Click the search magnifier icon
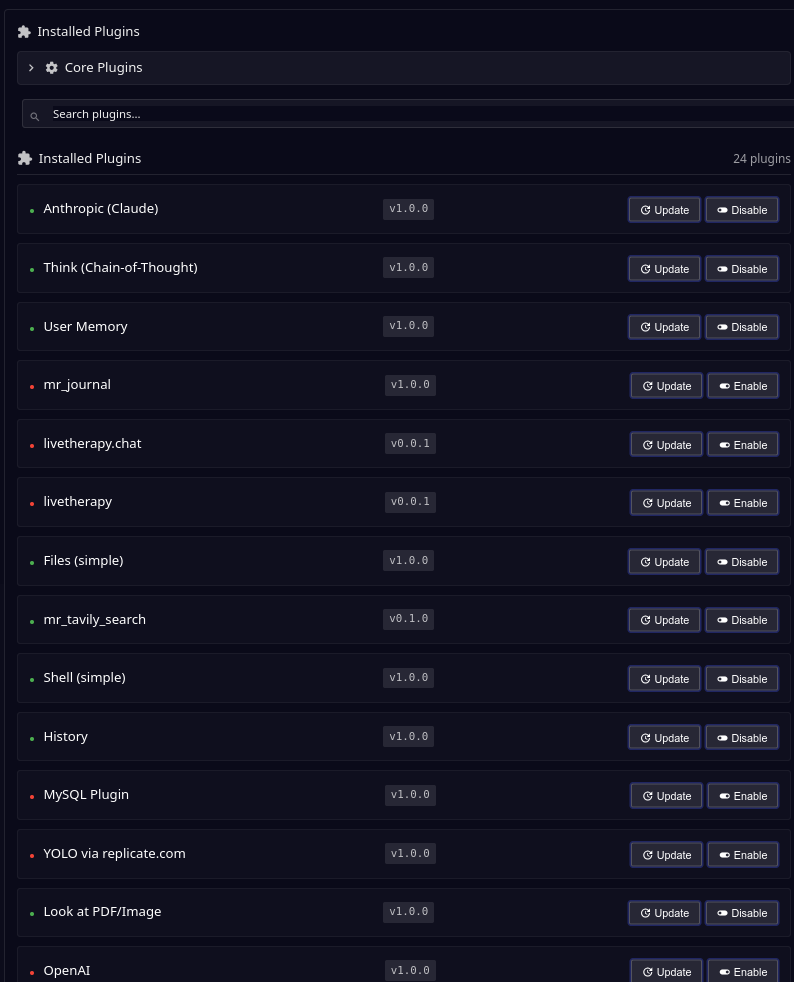This screenshot has height=982, width=794. pyautogui.click(x=35, y=116)
